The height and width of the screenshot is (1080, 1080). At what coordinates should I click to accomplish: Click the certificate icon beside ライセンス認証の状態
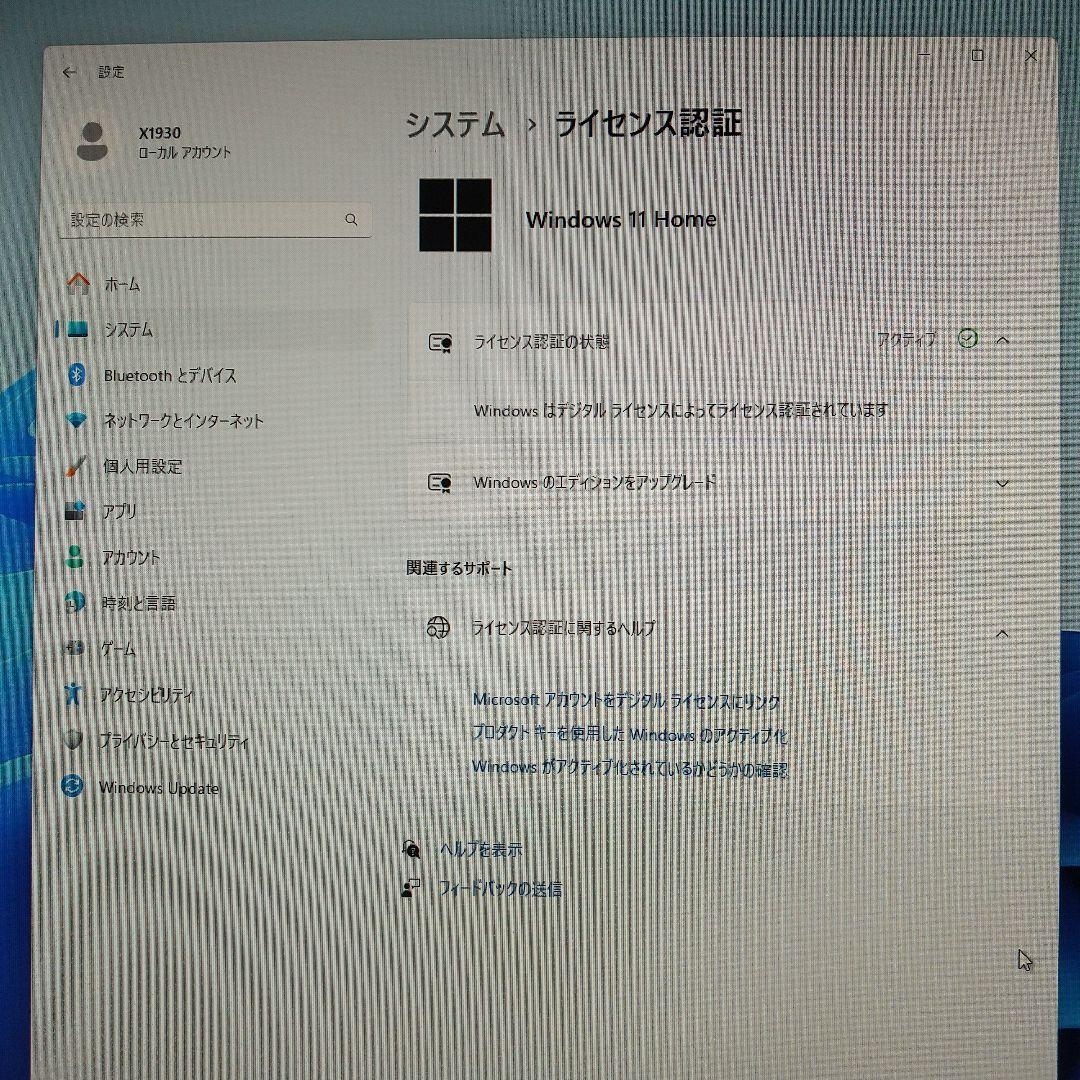[x=440, y=342]
